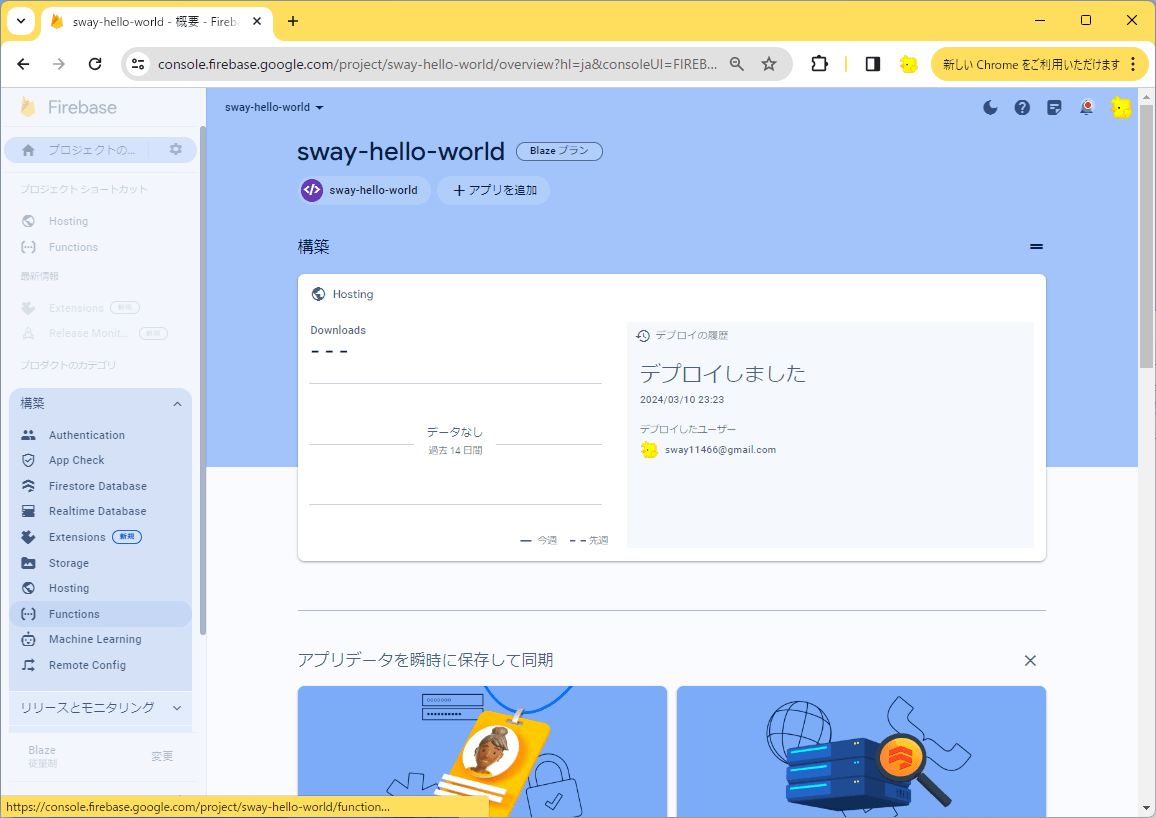1156x818 pixels.
Task: Bookmark this page star icon
Action: pyautogui.click(x=769, y=64)
